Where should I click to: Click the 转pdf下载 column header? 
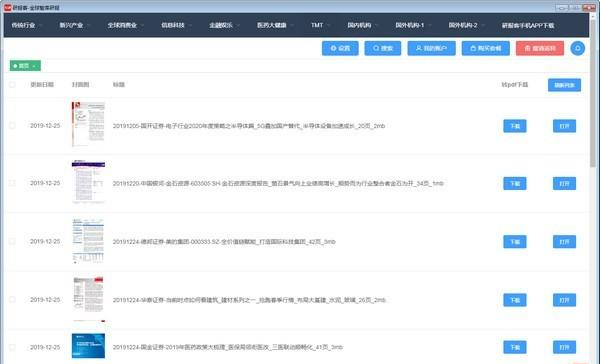[x=515, y=85]
